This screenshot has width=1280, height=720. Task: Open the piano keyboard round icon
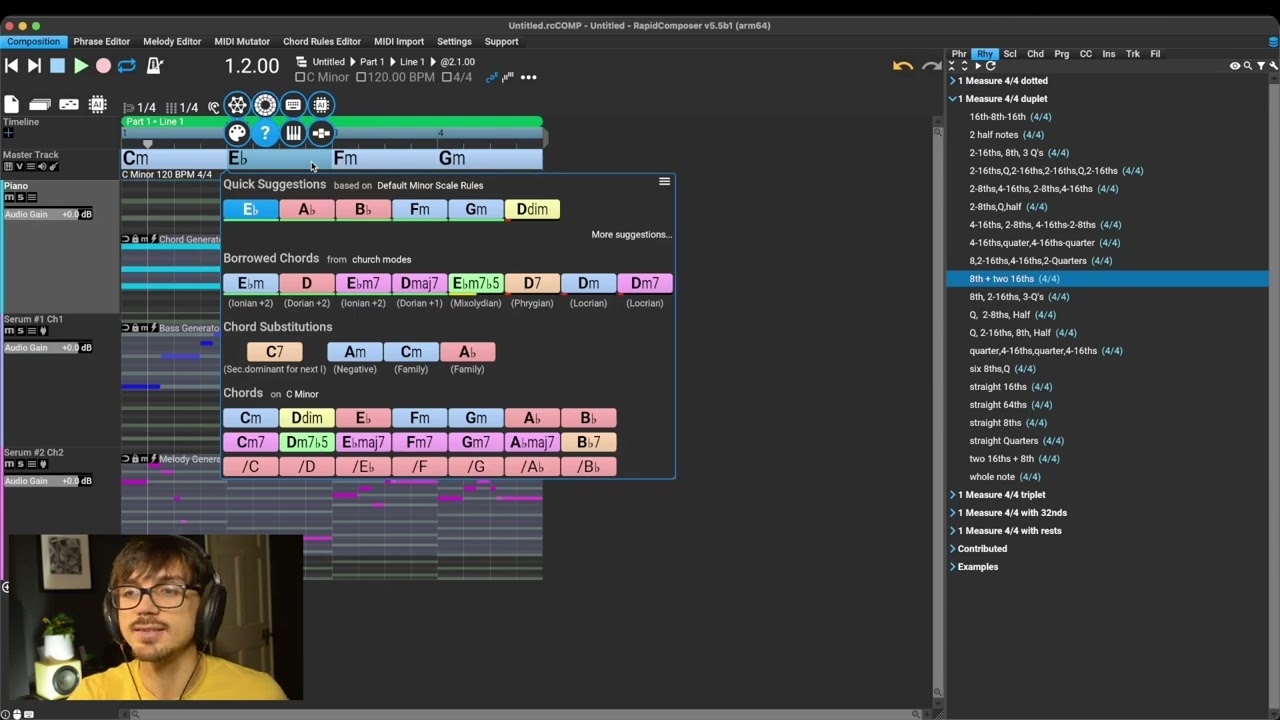(x=293, y=133)
